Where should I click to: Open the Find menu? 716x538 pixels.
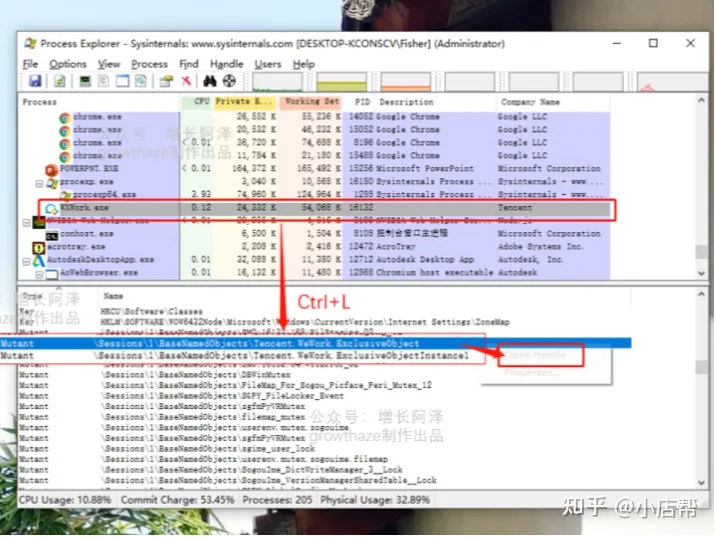tap(189, 64)
